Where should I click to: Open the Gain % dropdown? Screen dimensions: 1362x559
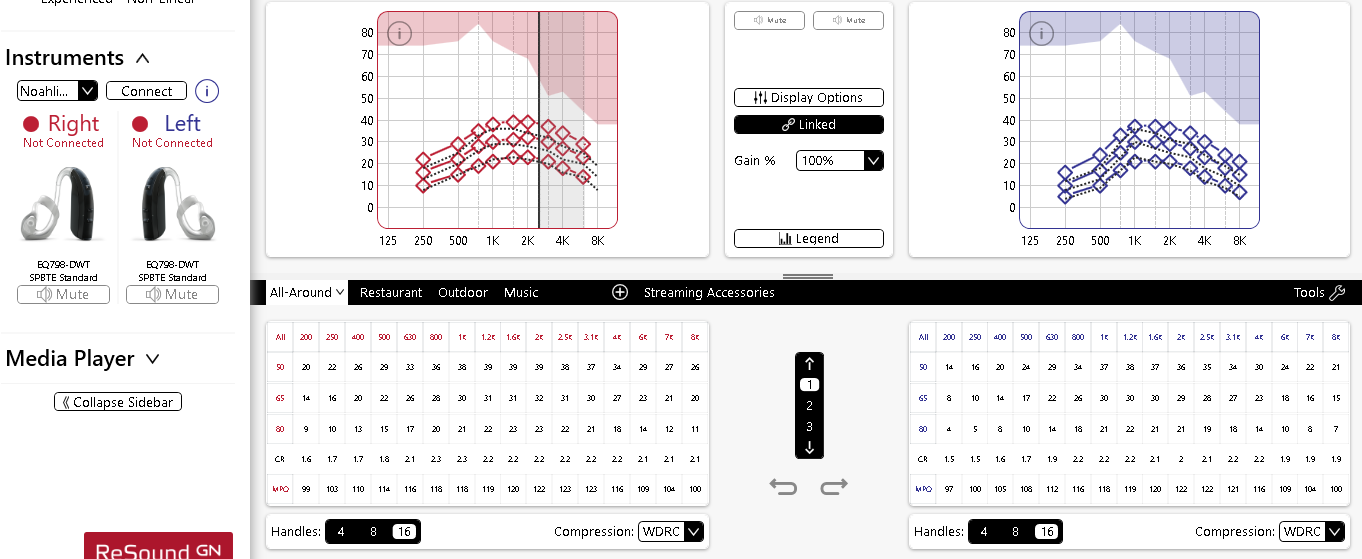click(839, 160)
